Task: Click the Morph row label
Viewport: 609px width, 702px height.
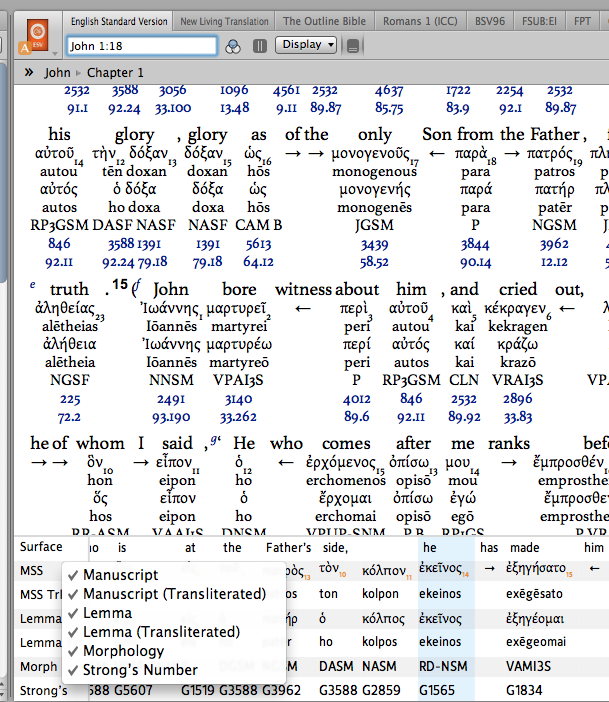Action: [39, 667]
